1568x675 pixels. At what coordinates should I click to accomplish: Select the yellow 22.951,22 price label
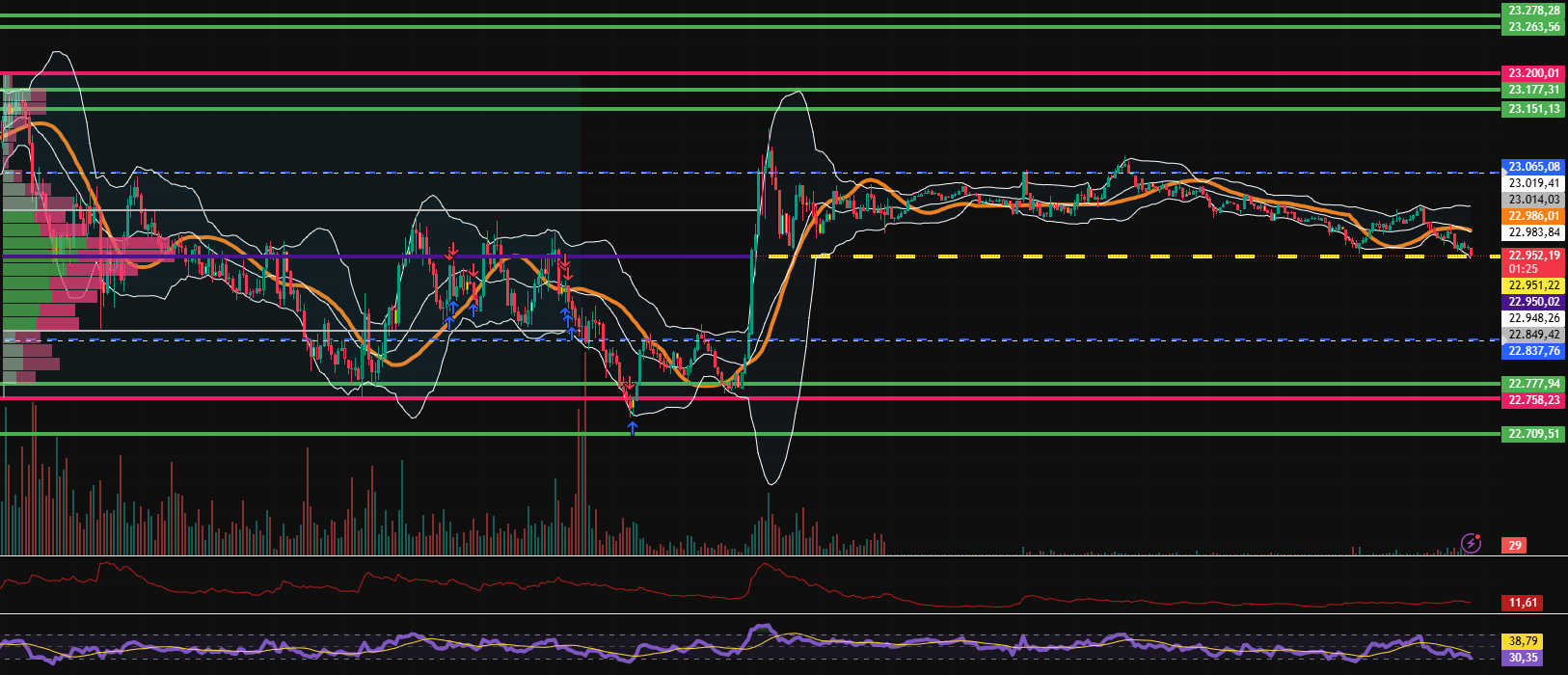point(1534,285)
